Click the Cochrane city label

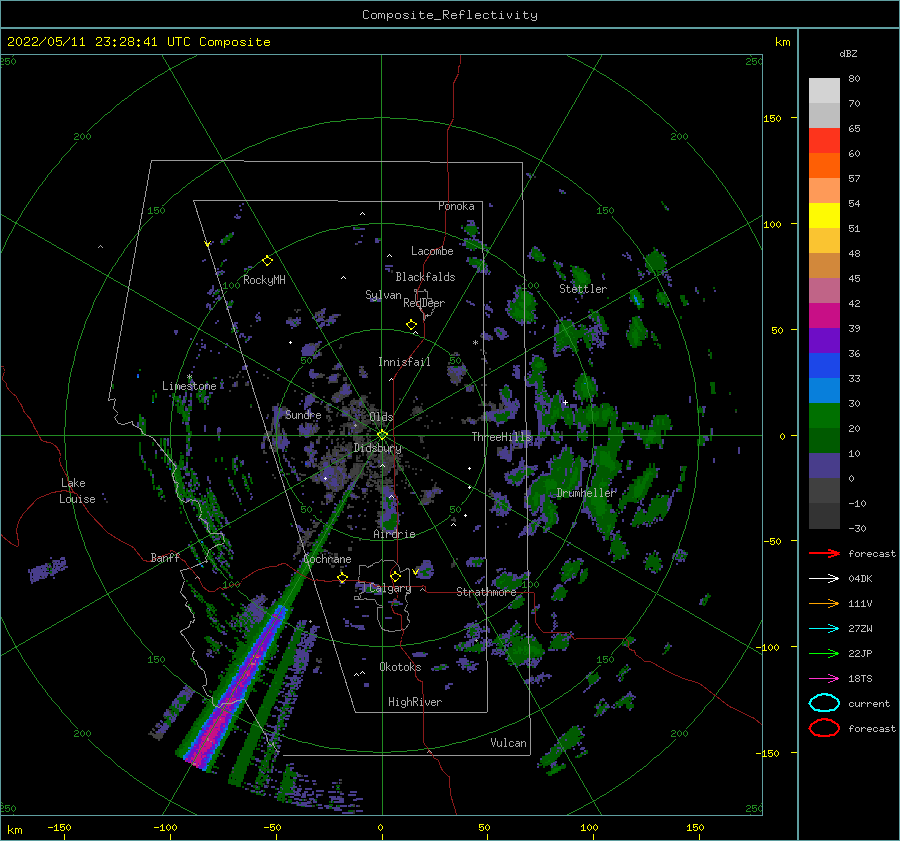(x=327, y=559)
